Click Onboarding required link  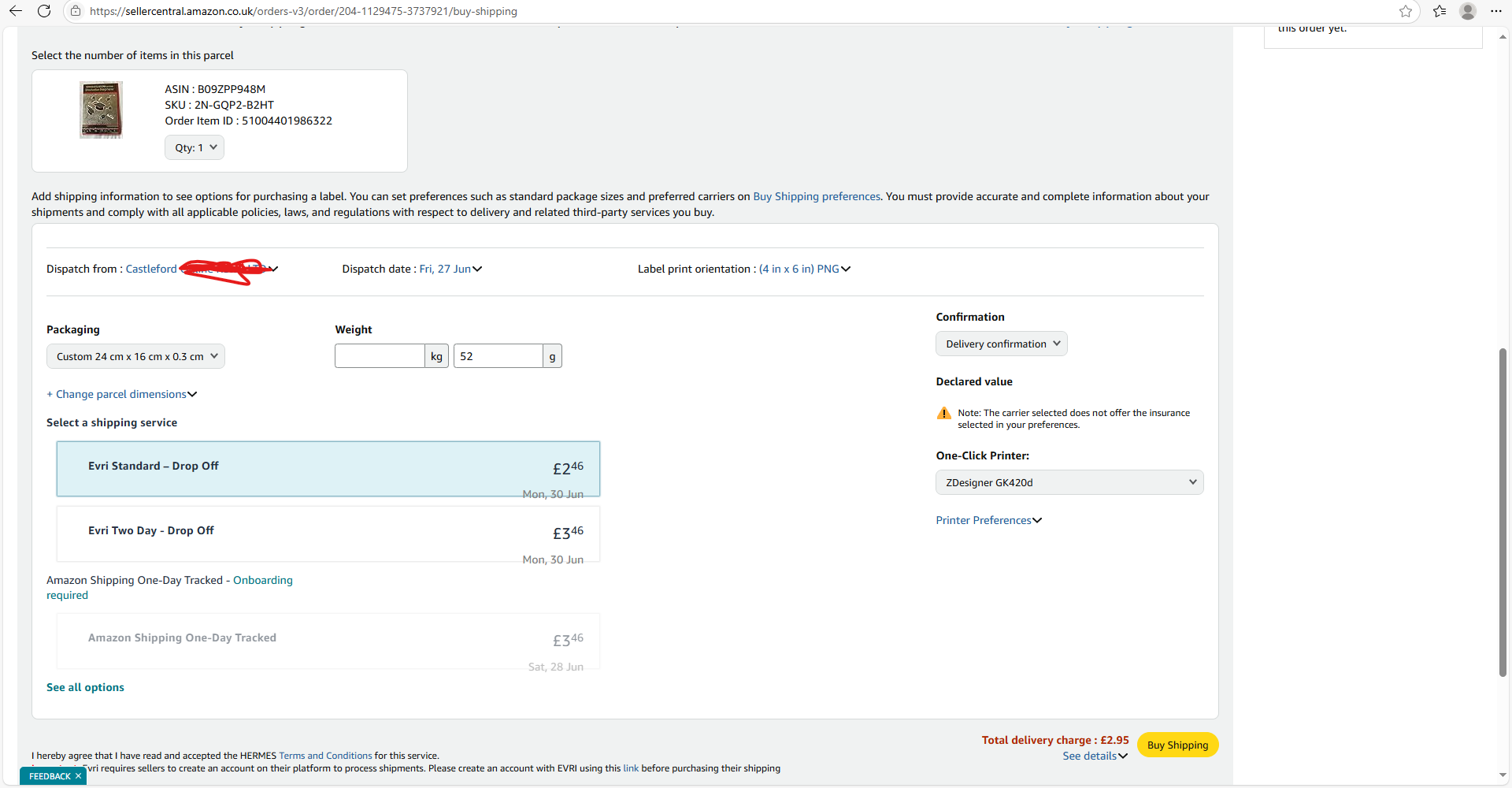[169, 587]
